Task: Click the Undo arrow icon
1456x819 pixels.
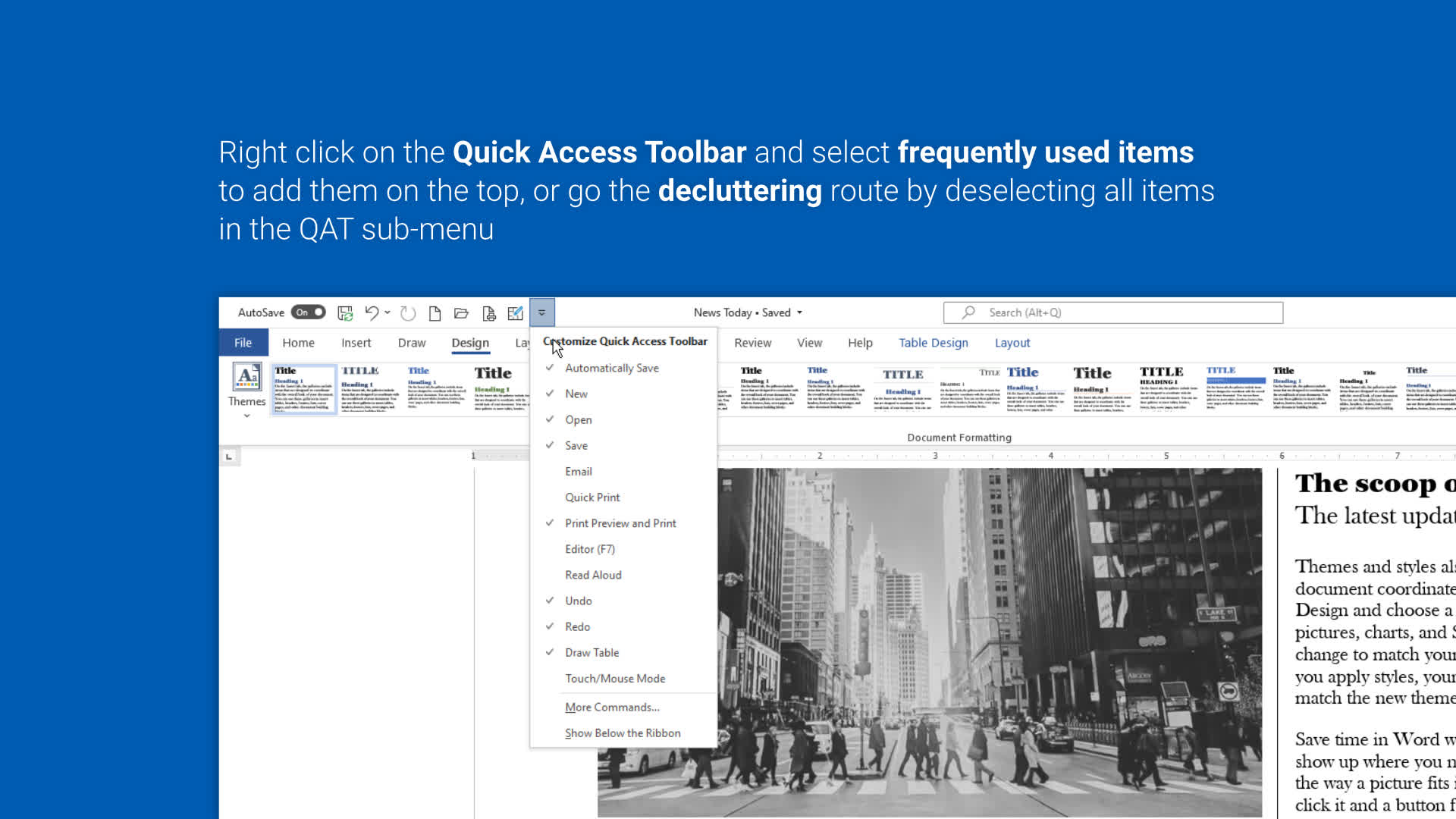Action: (x=371, y=312)
